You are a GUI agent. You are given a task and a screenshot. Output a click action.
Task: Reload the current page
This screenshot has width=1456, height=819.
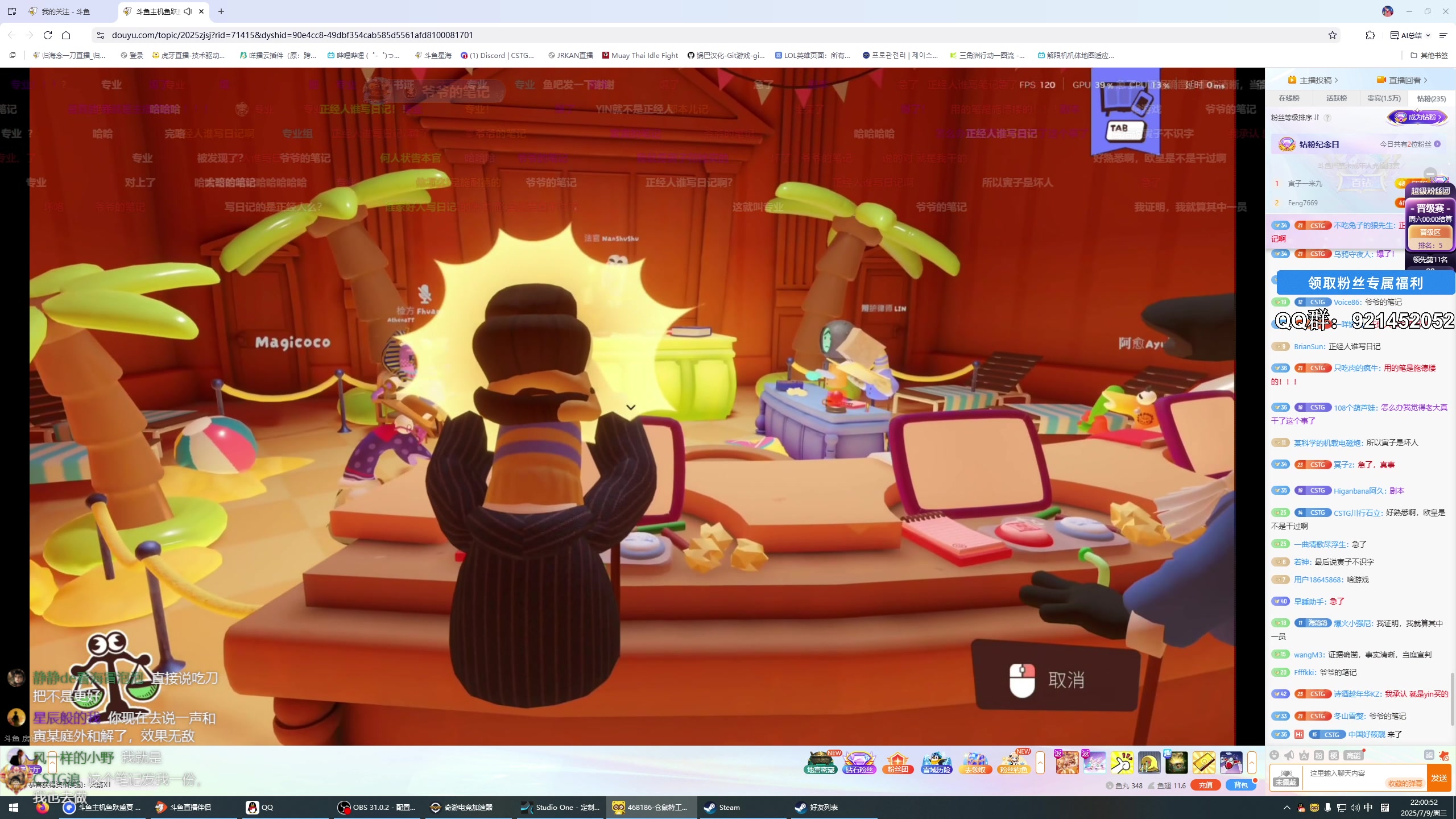point(48,35)
